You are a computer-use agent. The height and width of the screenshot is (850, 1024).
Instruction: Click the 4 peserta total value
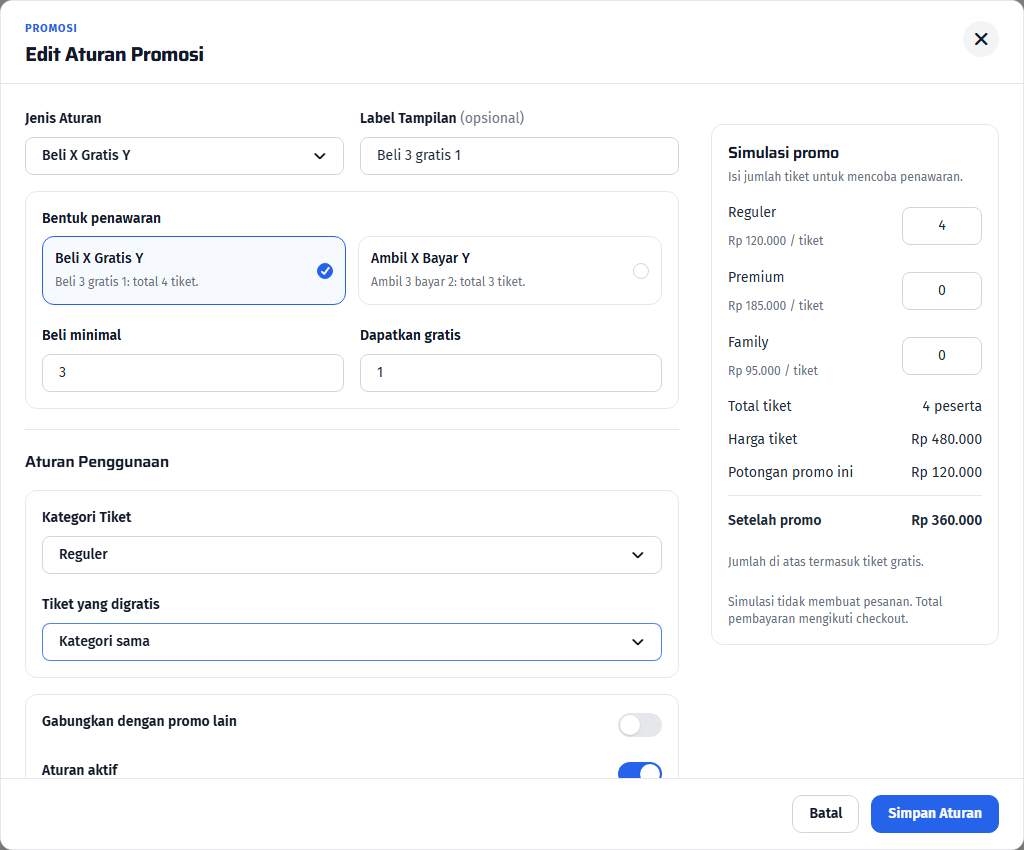(952, 406)
